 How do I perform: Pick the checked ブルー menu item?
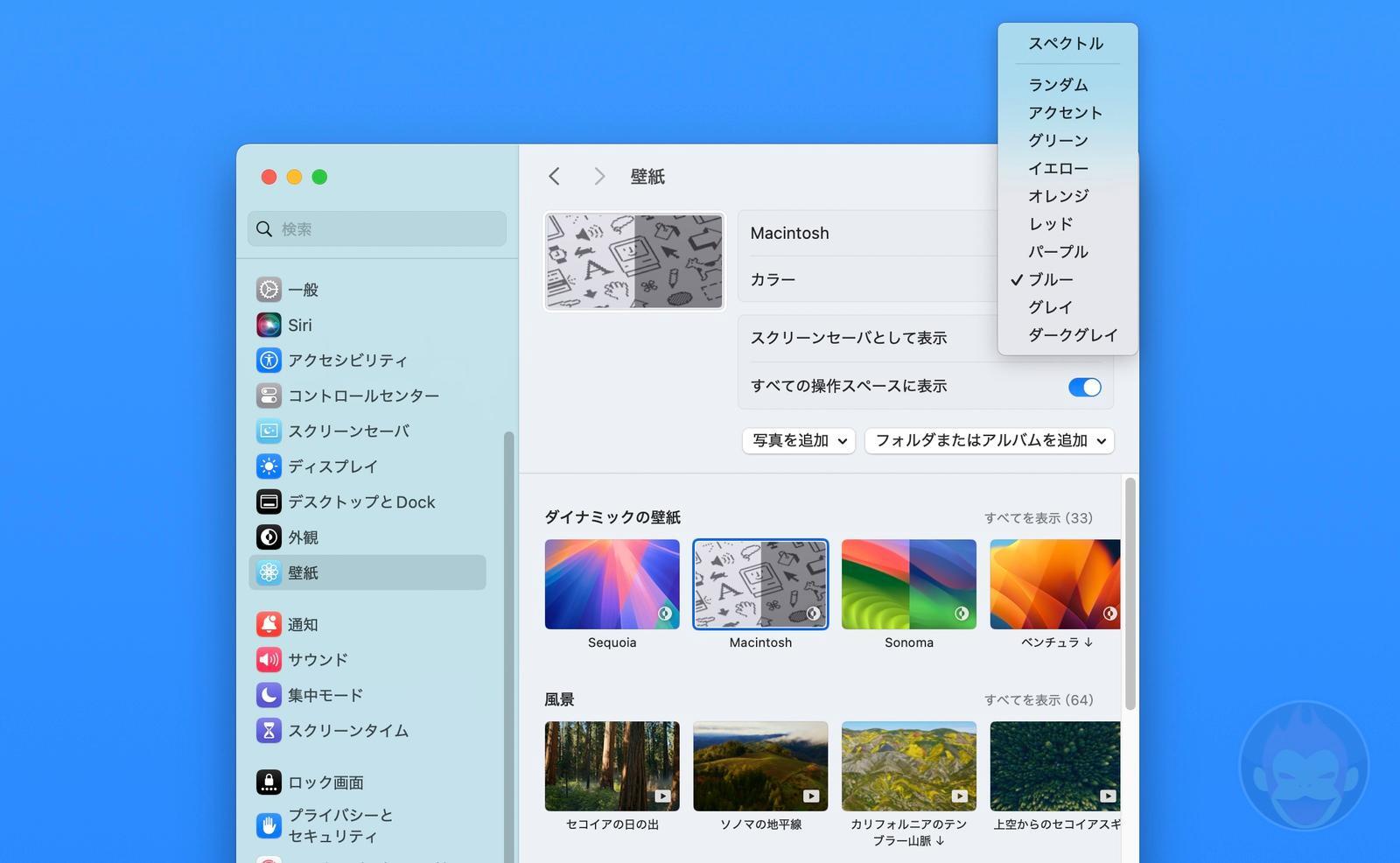pyautogui.click(x=1067, y=279)
